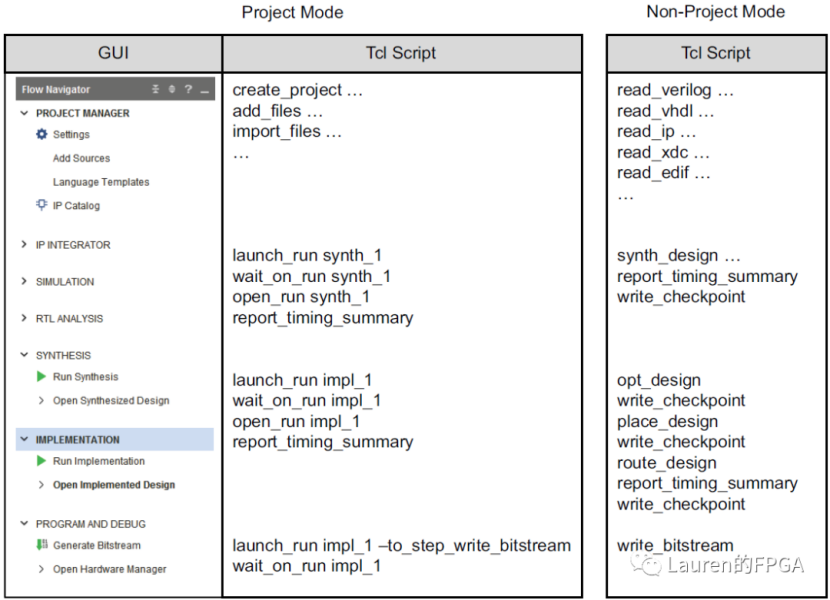Click Flow Navigator expand-all icon
Screen dimensions: 830x600
(171, 89)
